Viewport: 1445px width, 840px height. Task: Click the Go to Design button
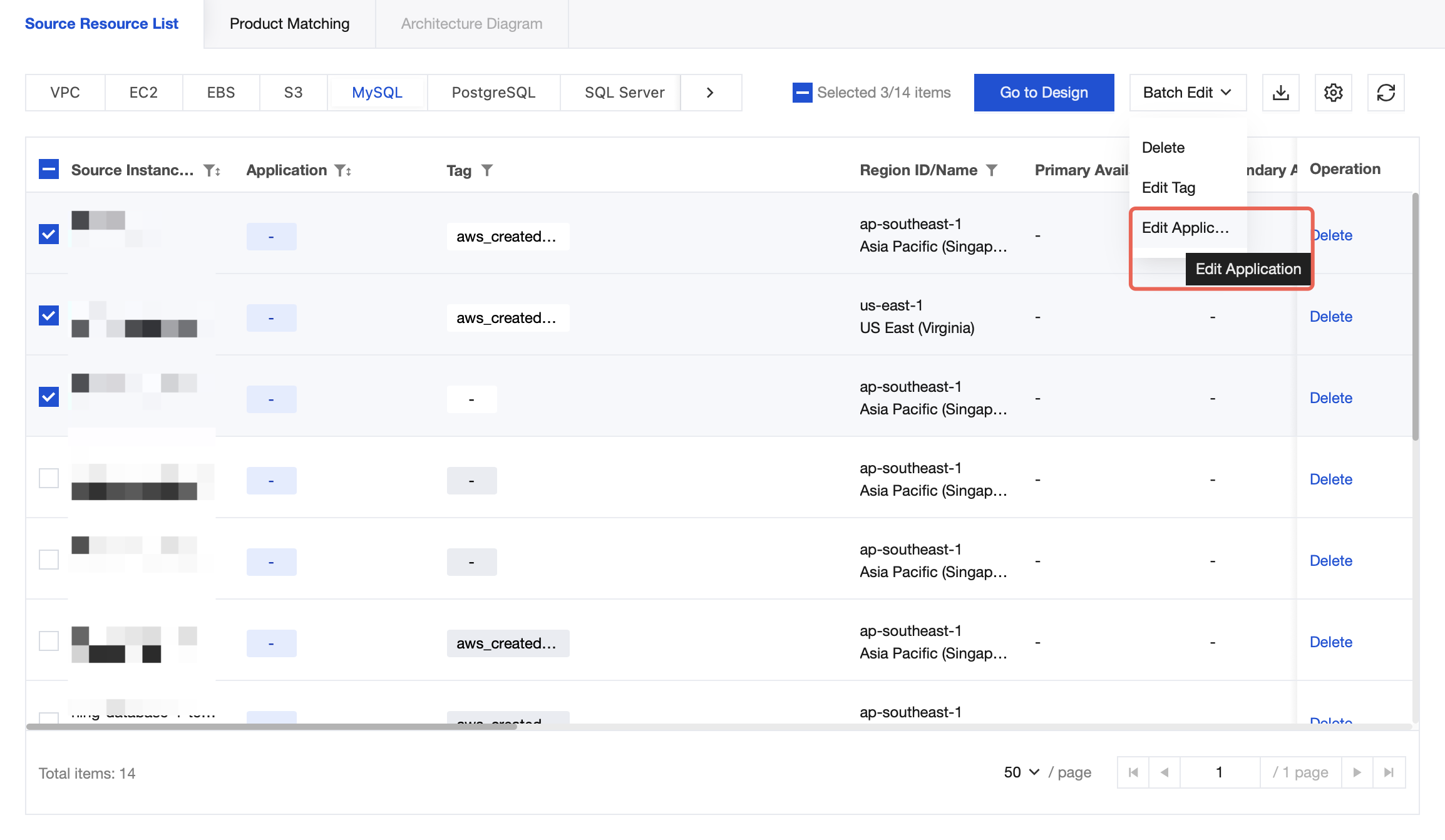(x=1044, y=93)
